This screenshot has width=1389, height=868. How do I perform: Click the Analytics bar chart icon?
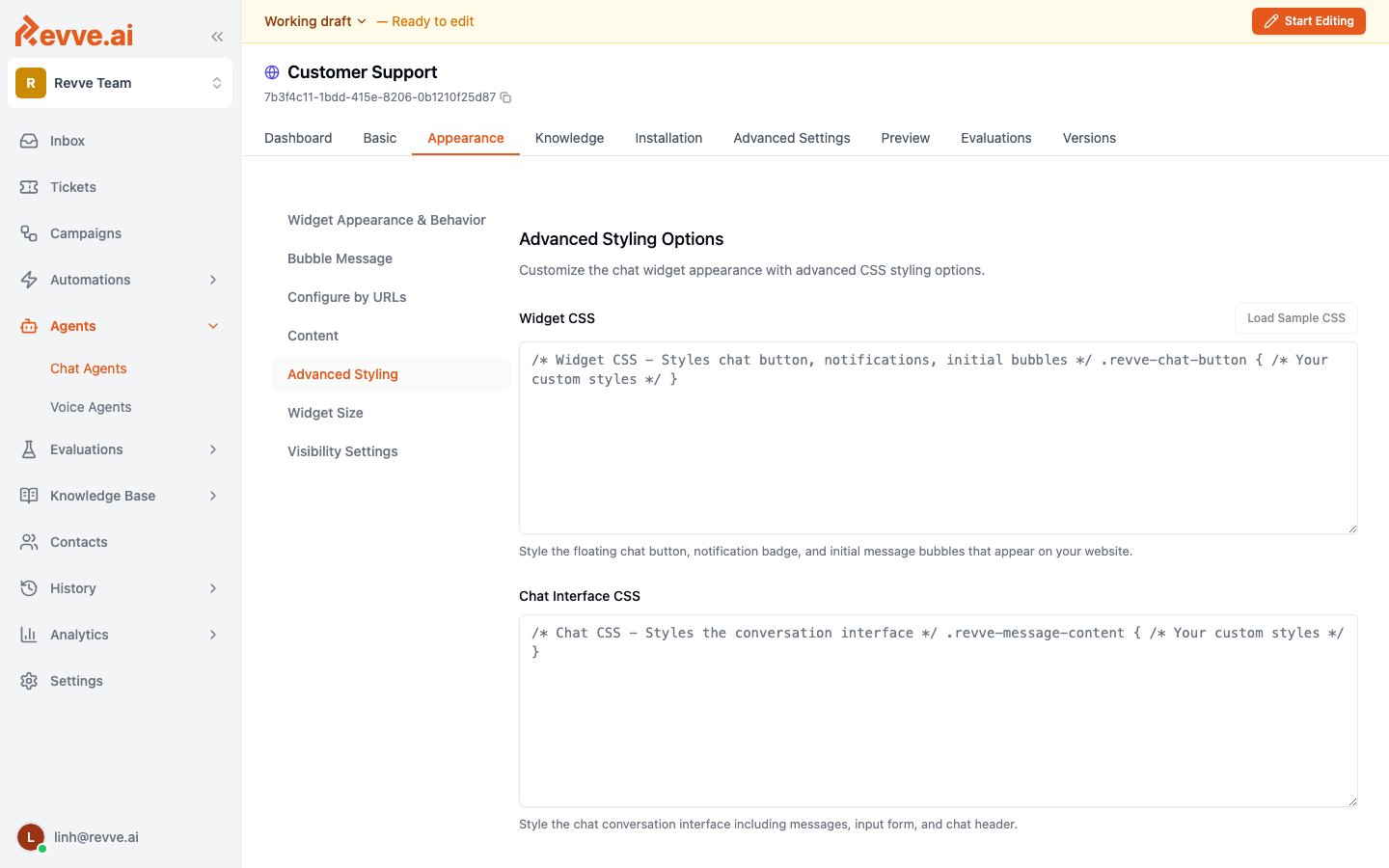click(29, 635)
